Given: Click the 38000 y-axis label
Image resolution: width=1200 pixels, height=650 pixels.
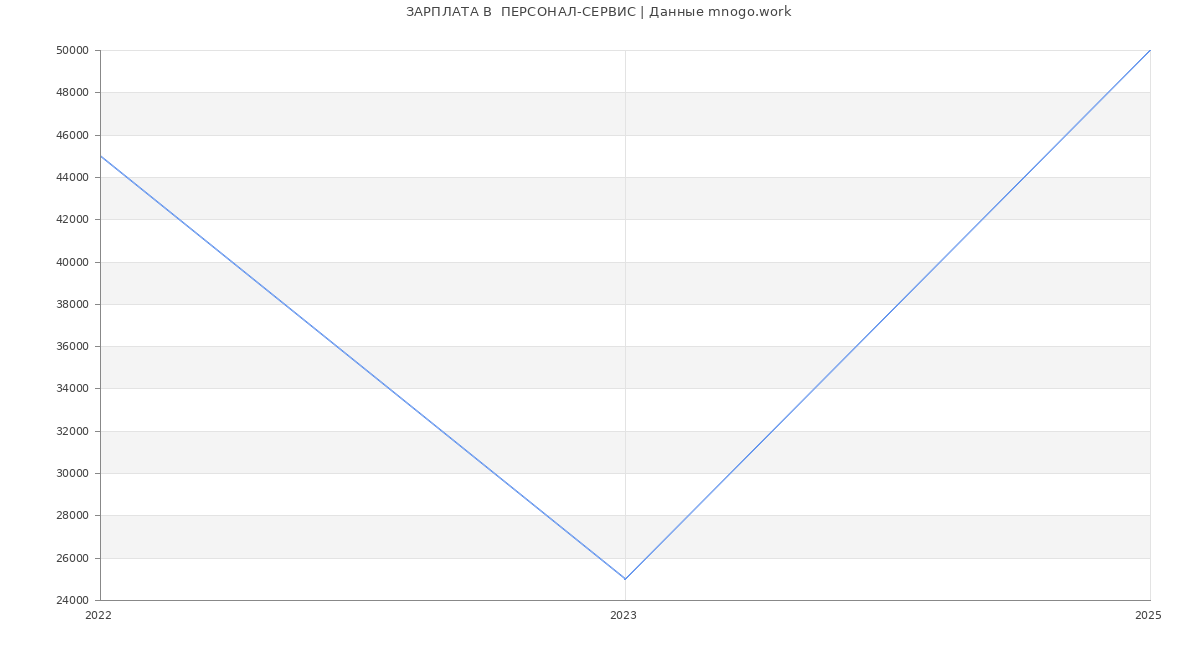Looking at the screenshot, I should pos(73,305).
